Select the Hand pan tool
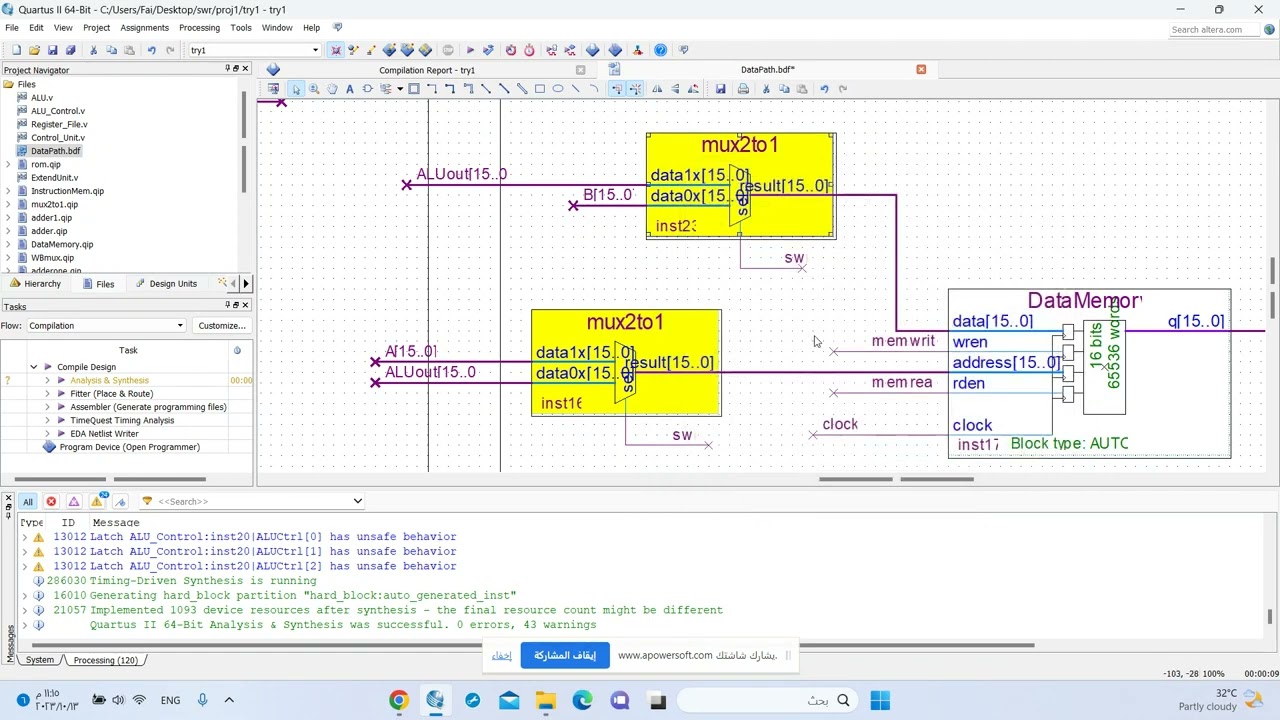This screenshot has height=720, width=1280. (x=332, y=89)
